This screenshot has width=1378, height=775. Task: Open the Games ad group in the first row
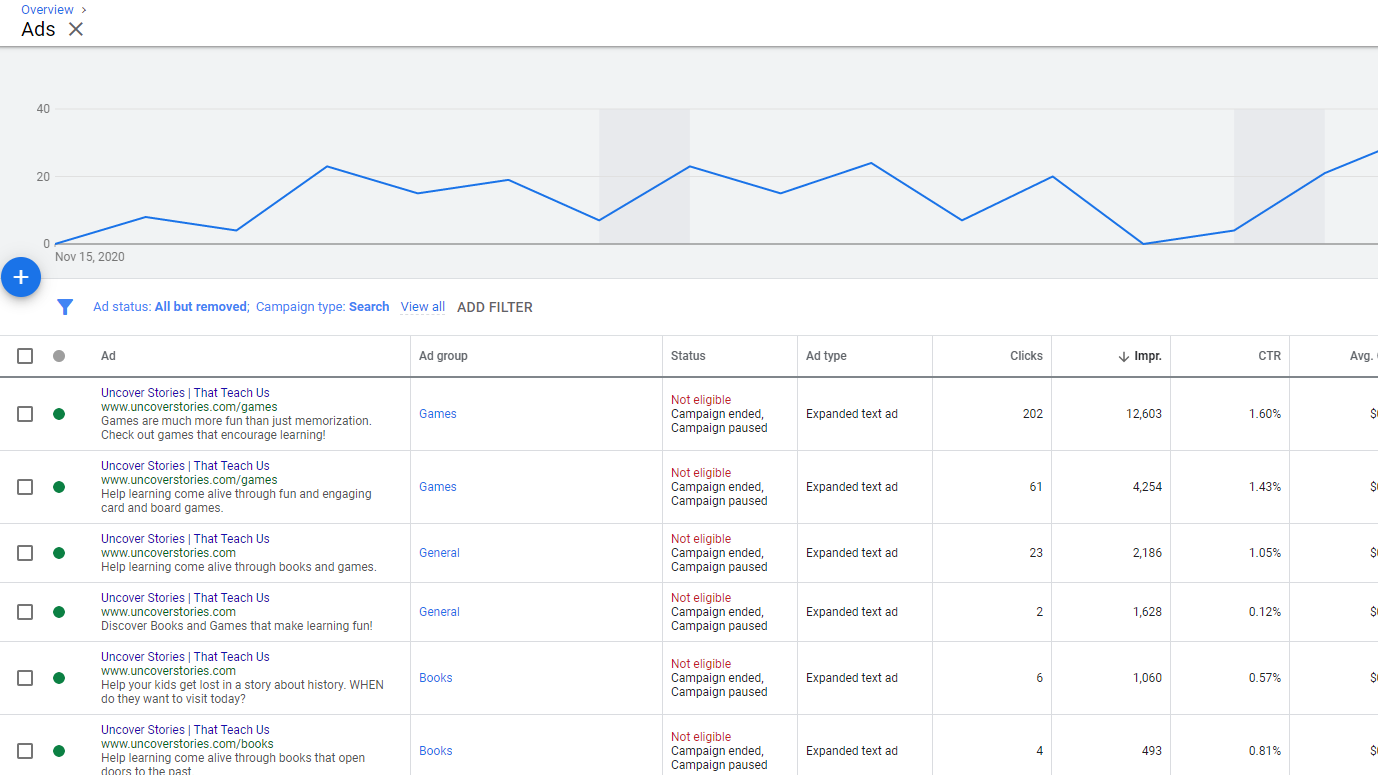tap(438, 414)
